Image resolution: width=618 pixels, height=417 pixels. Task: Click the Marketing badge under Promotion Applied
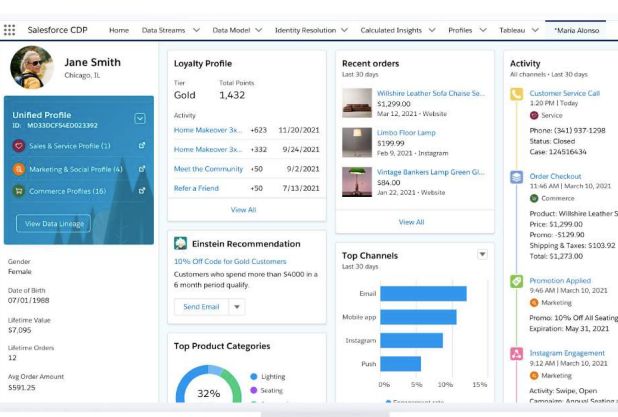[x=534, y=303]
